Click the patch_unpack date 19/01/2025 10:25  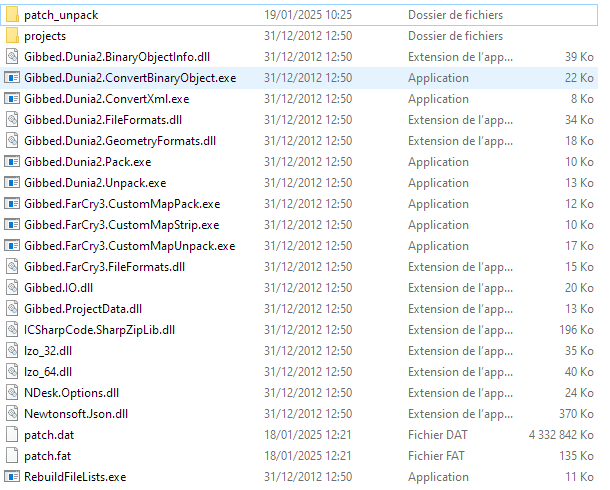(308, 15)
